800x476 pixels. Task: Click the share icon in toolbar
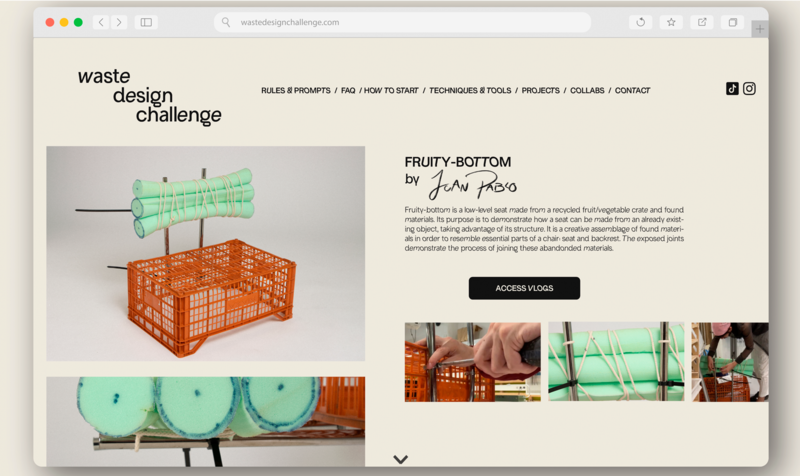pyautogui.click(x=702, y=22)
